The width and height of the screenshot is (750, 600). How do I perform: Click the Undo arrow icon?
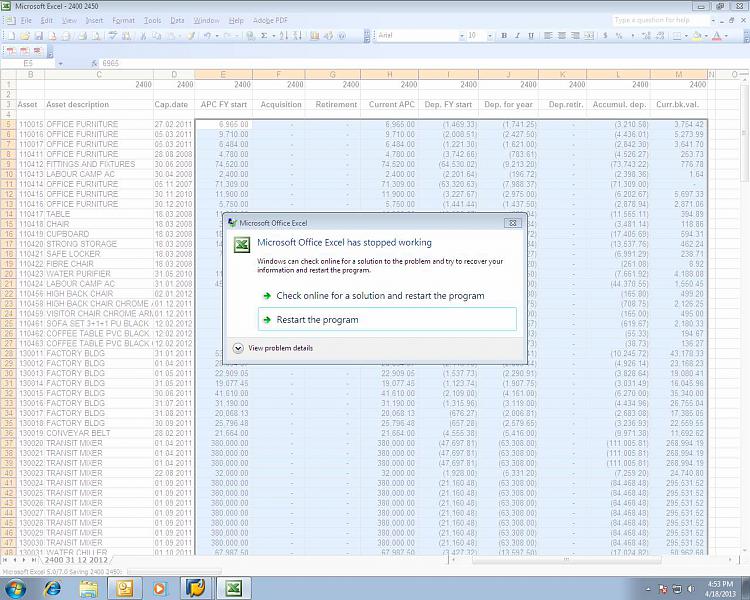tap(207, 36)
